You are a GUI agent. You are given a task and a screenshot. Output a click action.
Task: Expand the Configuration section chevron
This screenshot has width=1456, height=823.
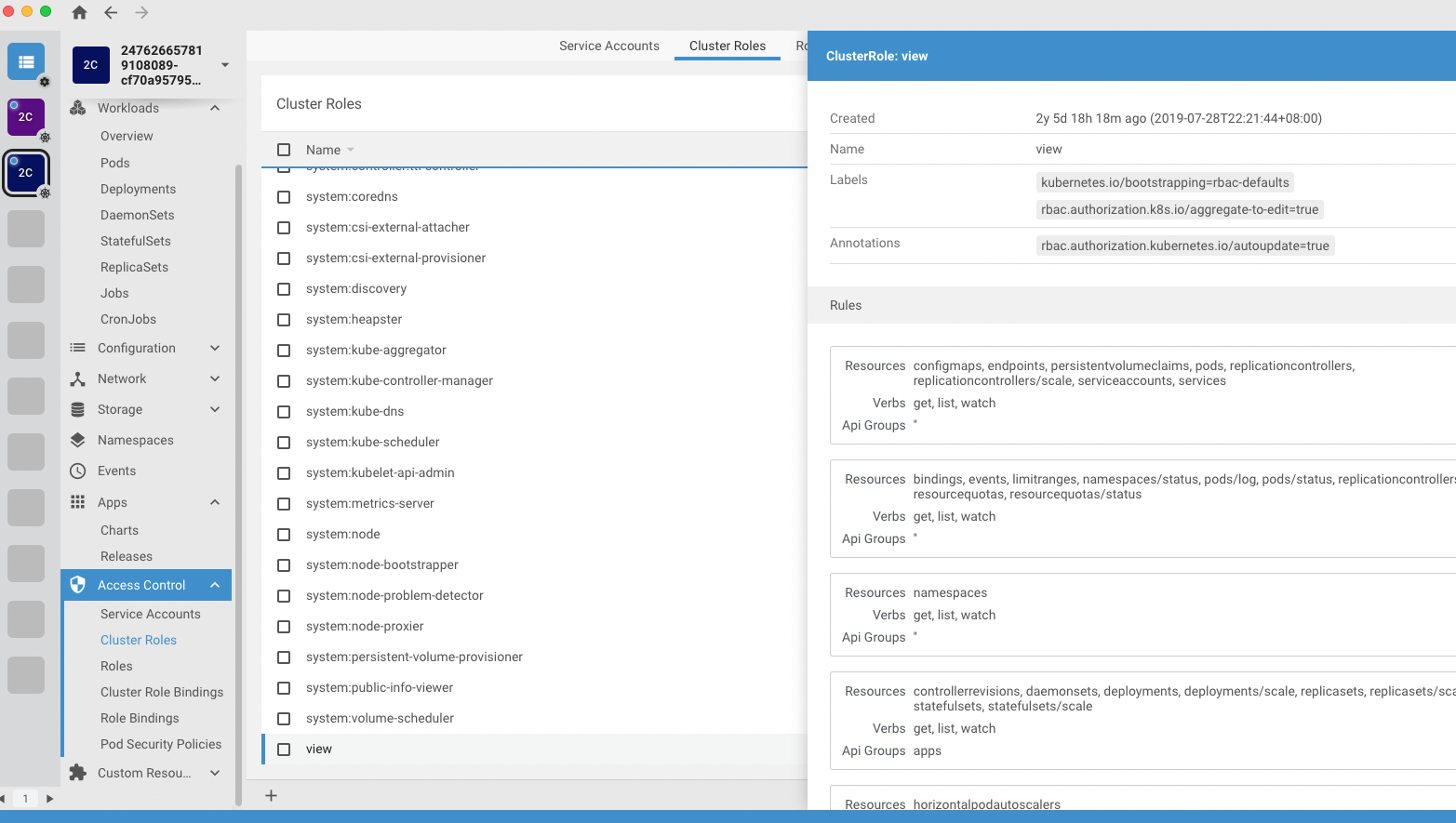click(x=215, y=348)
